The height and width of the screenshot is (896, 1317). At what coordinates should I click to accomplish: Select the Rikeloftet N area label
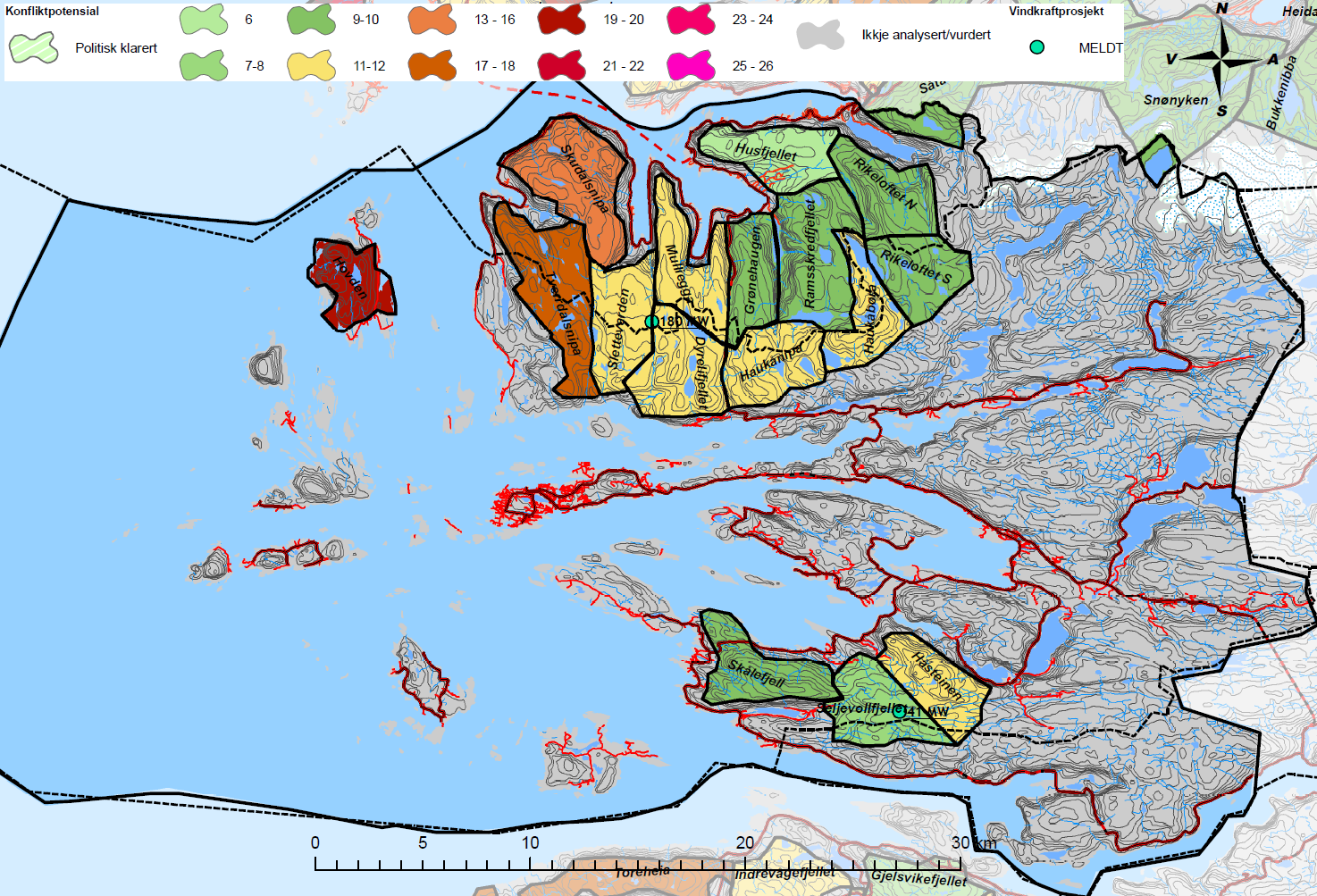[885, 185]
